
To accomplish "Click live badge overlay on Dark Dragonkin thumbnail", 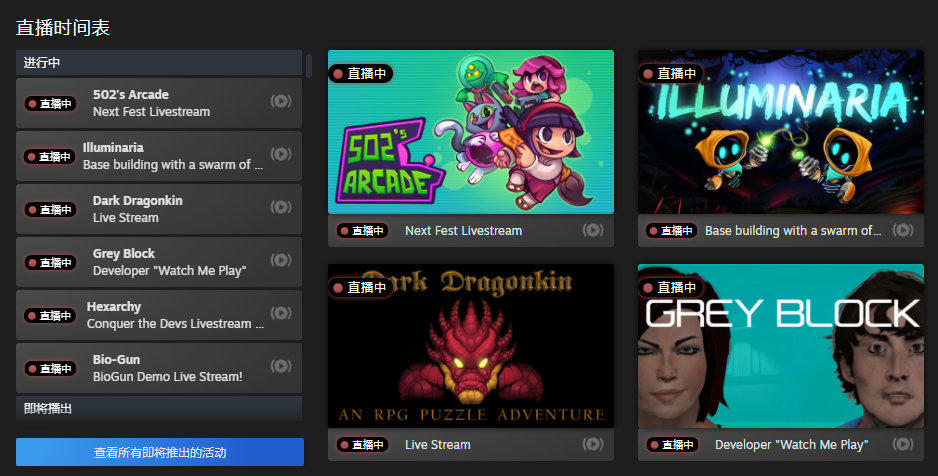I will click(x=361, y=288).
